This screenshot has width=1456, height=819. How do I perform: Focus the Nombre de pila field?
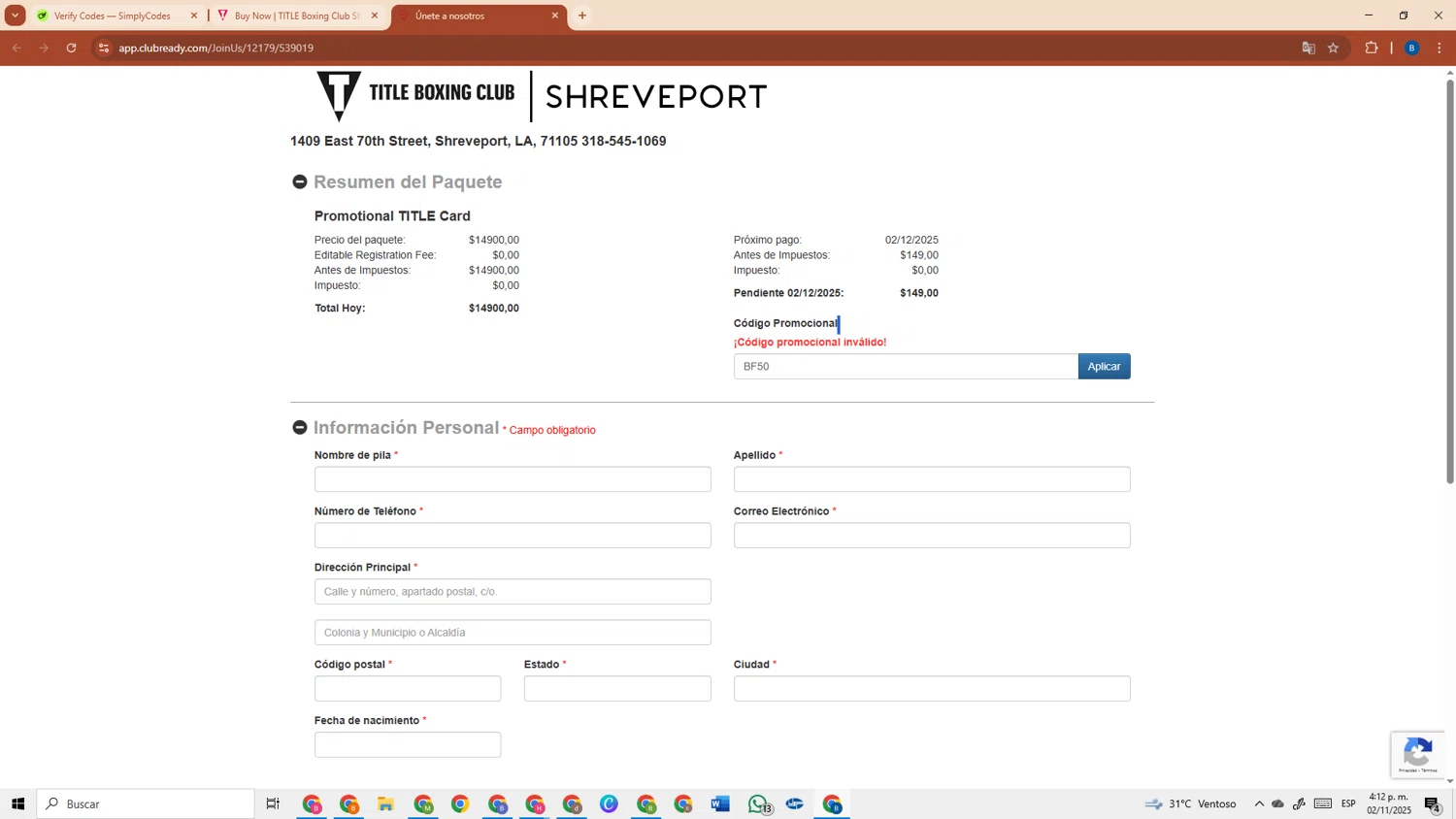pos(513,479)
